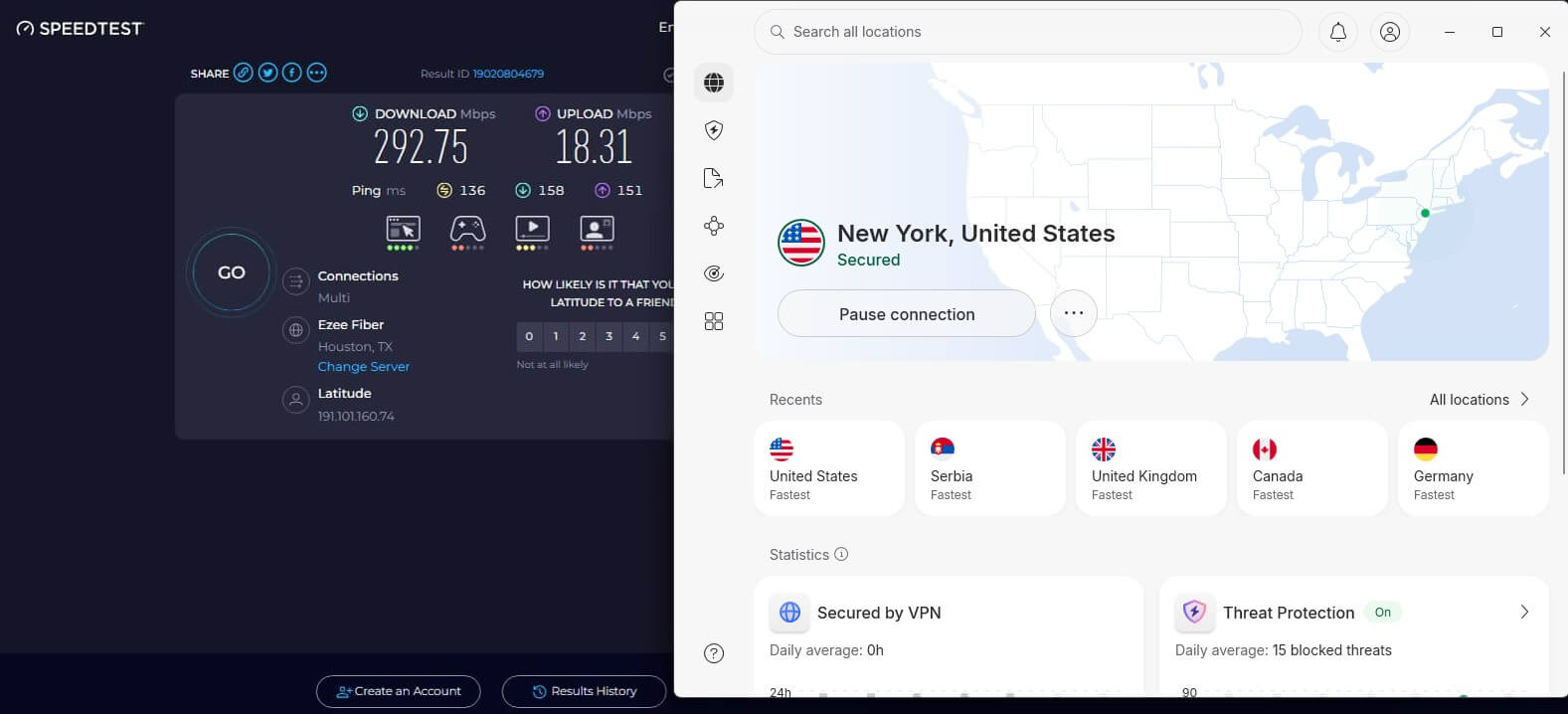Click the Speedtest logo
This screenshot has width=1568, height=714.
point(80,29)
